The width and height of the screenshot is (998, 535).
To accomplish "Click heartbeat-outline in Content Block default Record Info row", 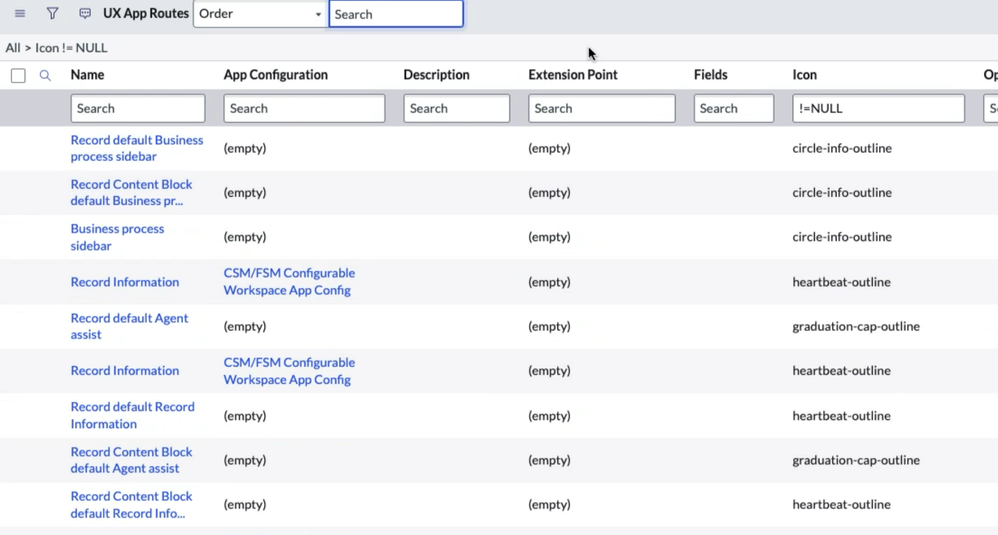I will 841,504.
